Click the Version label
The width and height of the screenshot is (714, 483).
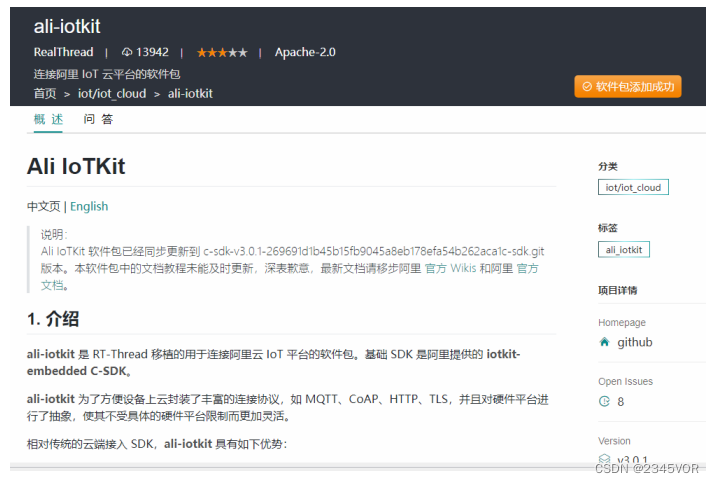(614, 441)
